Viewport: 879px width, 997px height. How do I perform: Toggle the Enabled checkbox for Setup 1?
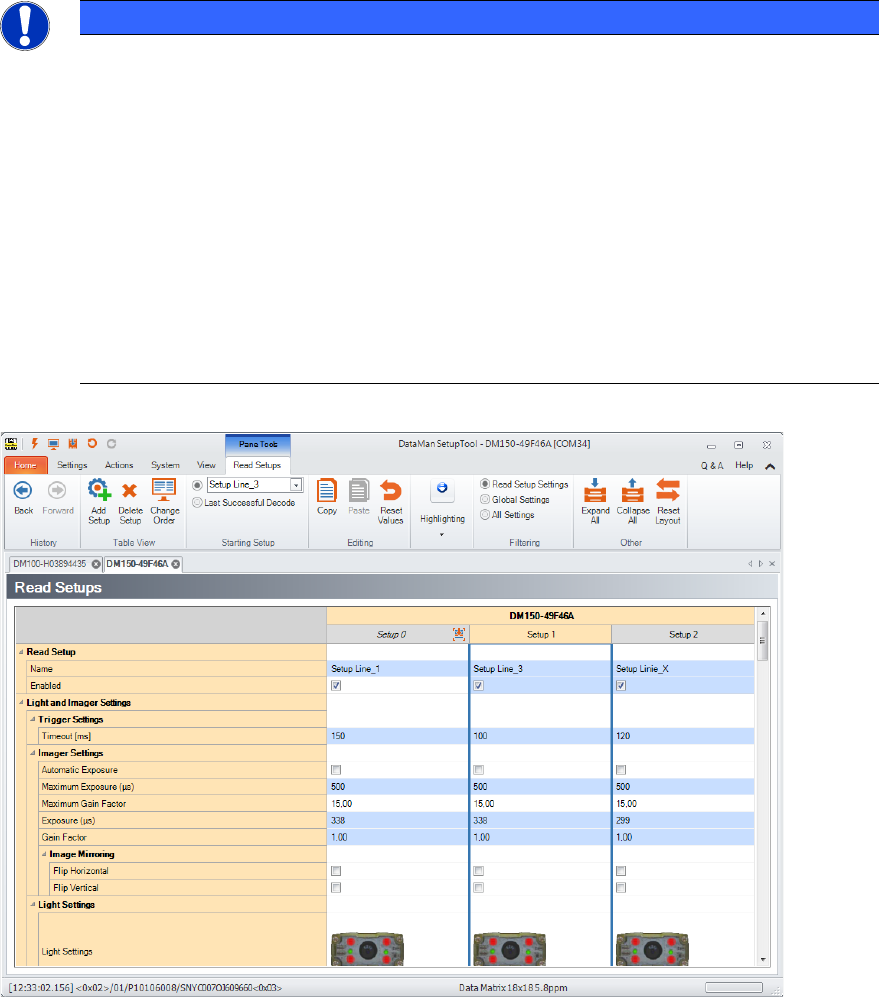pyautogui.click(x=478, y=685)
